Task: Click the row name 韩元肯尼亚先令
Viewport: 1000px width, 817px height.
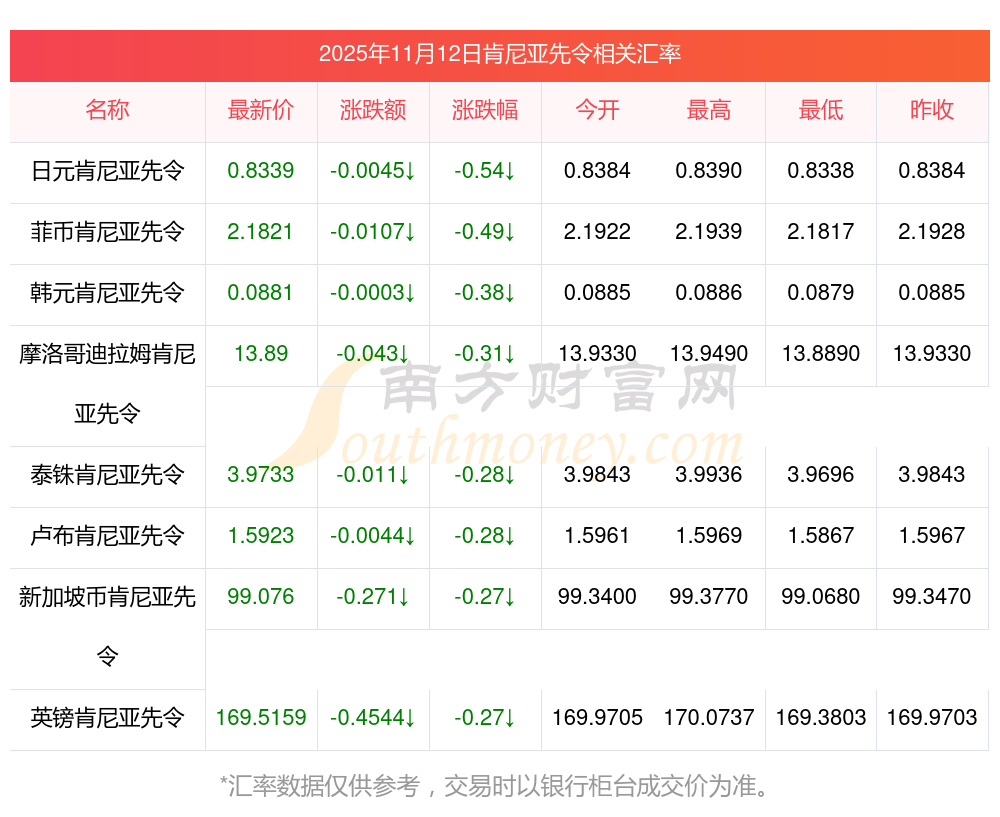Action: pos(107,293)
